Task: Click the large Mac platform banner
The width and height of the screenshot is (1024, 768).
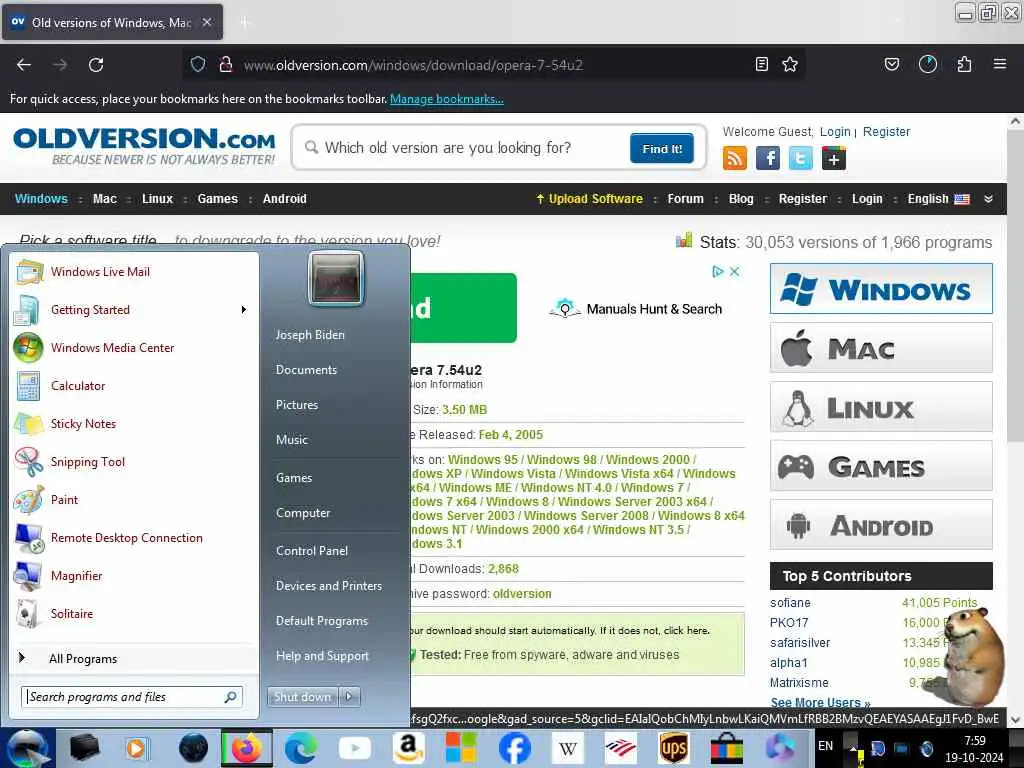Action: click(881, 347)
